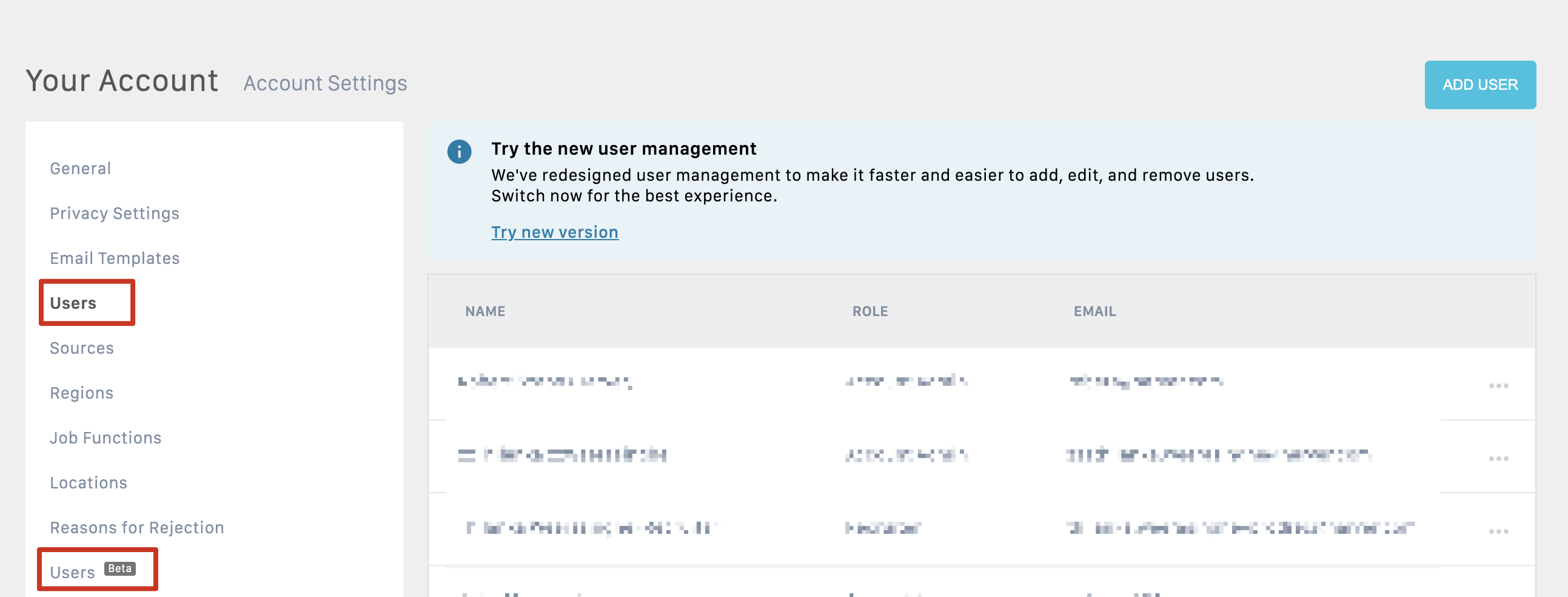
Task: Open the first user row's three-dot menu
Action: tap(1498, 386)
